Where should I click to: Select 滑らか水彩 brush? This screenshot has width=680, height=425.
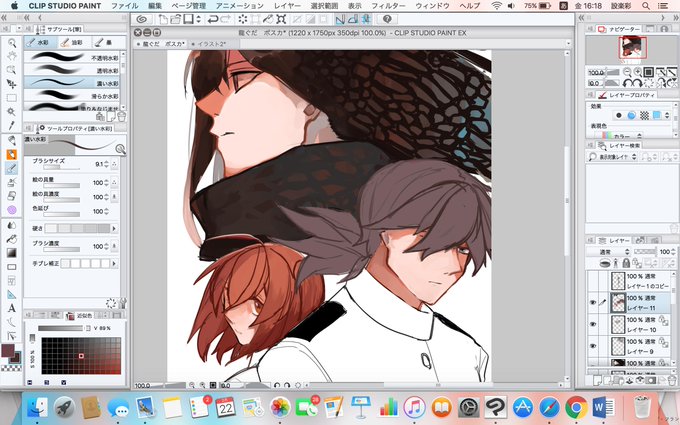coord(72,96)
